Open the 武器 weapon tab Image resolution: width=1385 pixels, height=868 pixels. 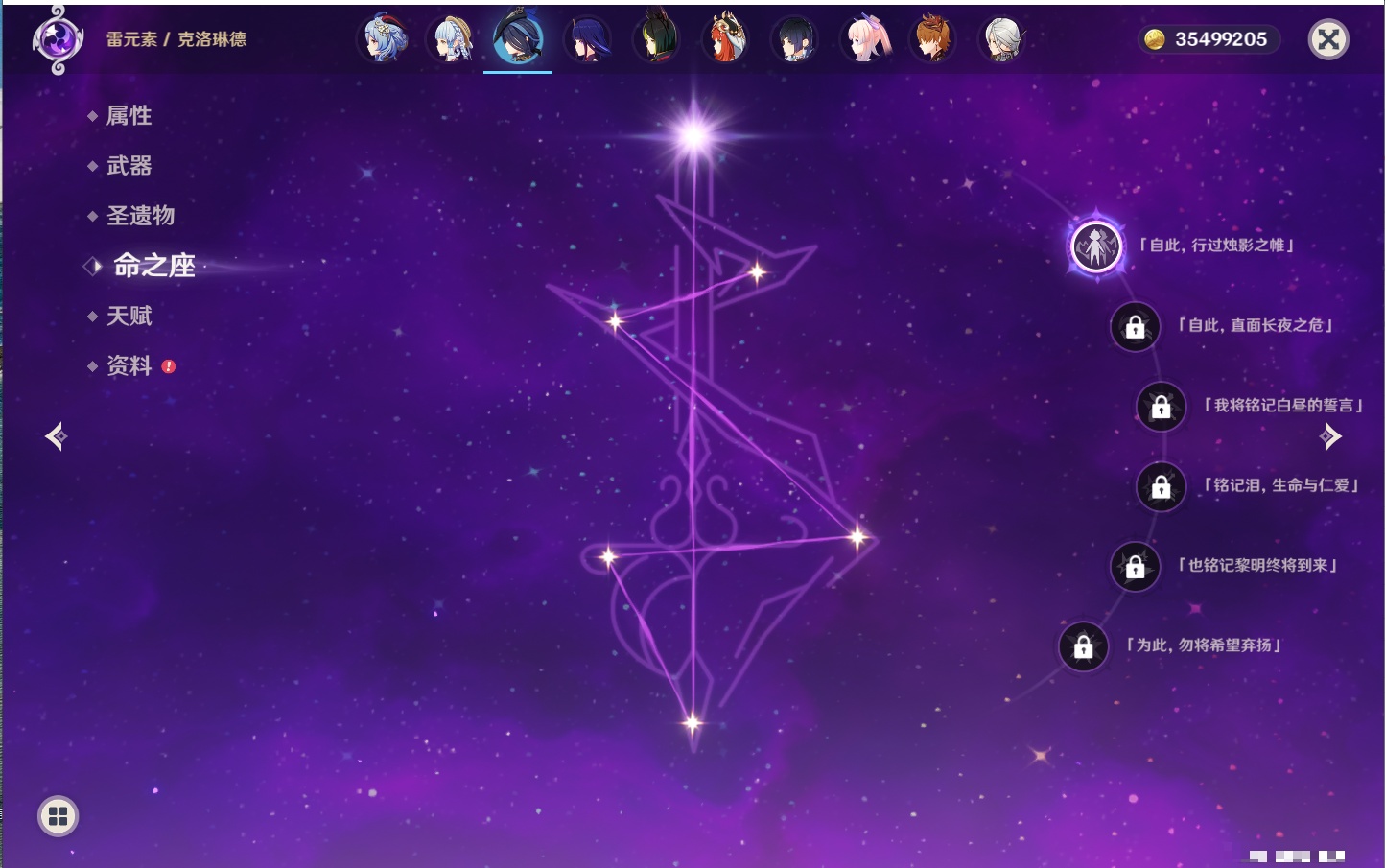pos(129,166)
